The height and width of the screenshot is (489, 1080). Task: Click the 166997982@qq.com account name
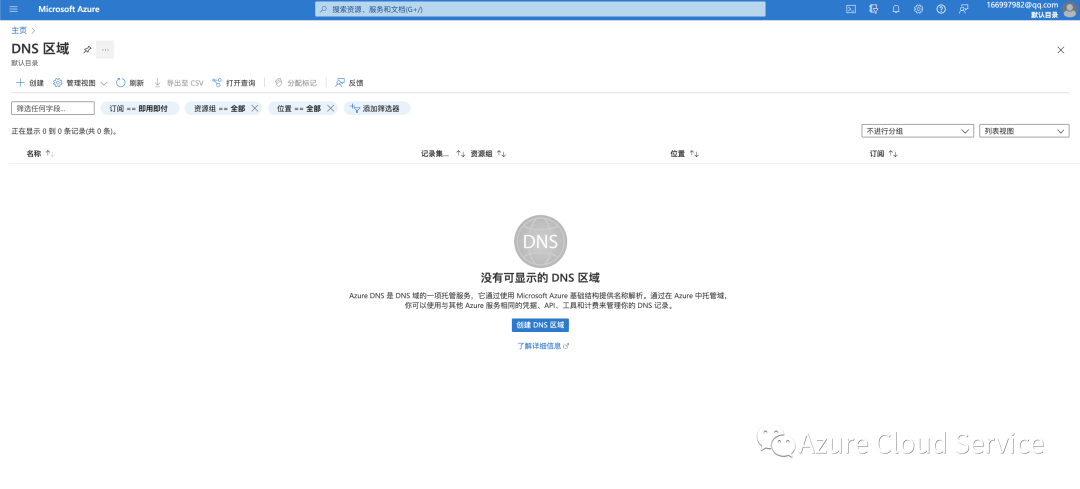[x=1021, y=5]
